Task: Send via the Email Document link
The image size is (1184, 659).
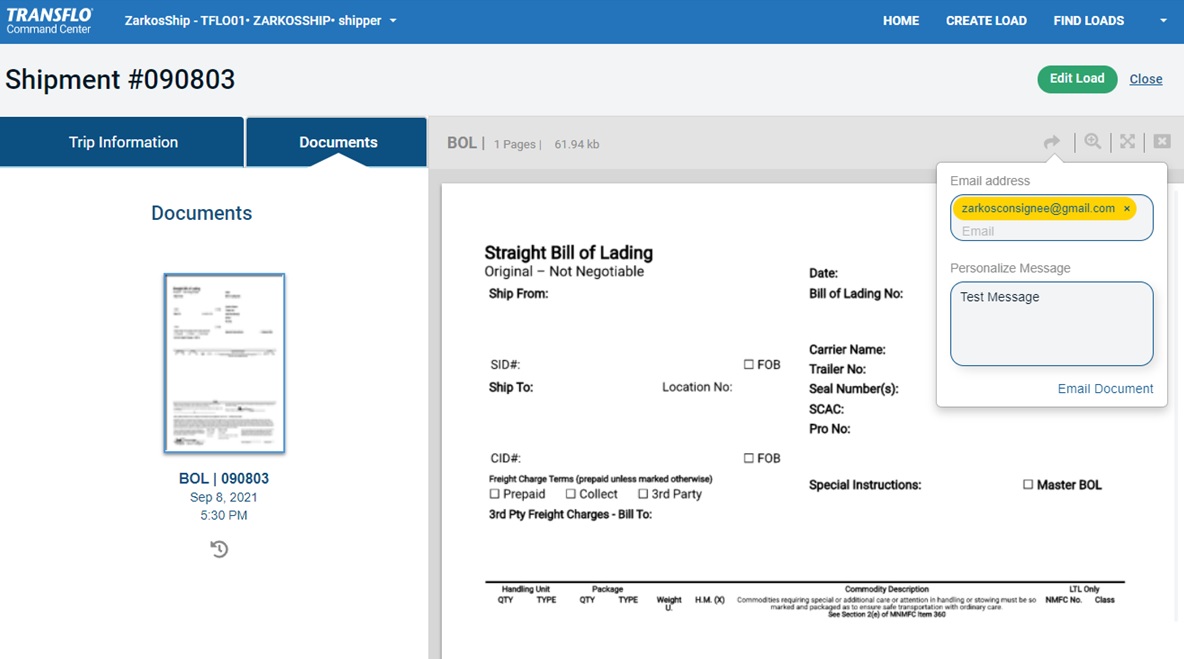Action: 1105,388
